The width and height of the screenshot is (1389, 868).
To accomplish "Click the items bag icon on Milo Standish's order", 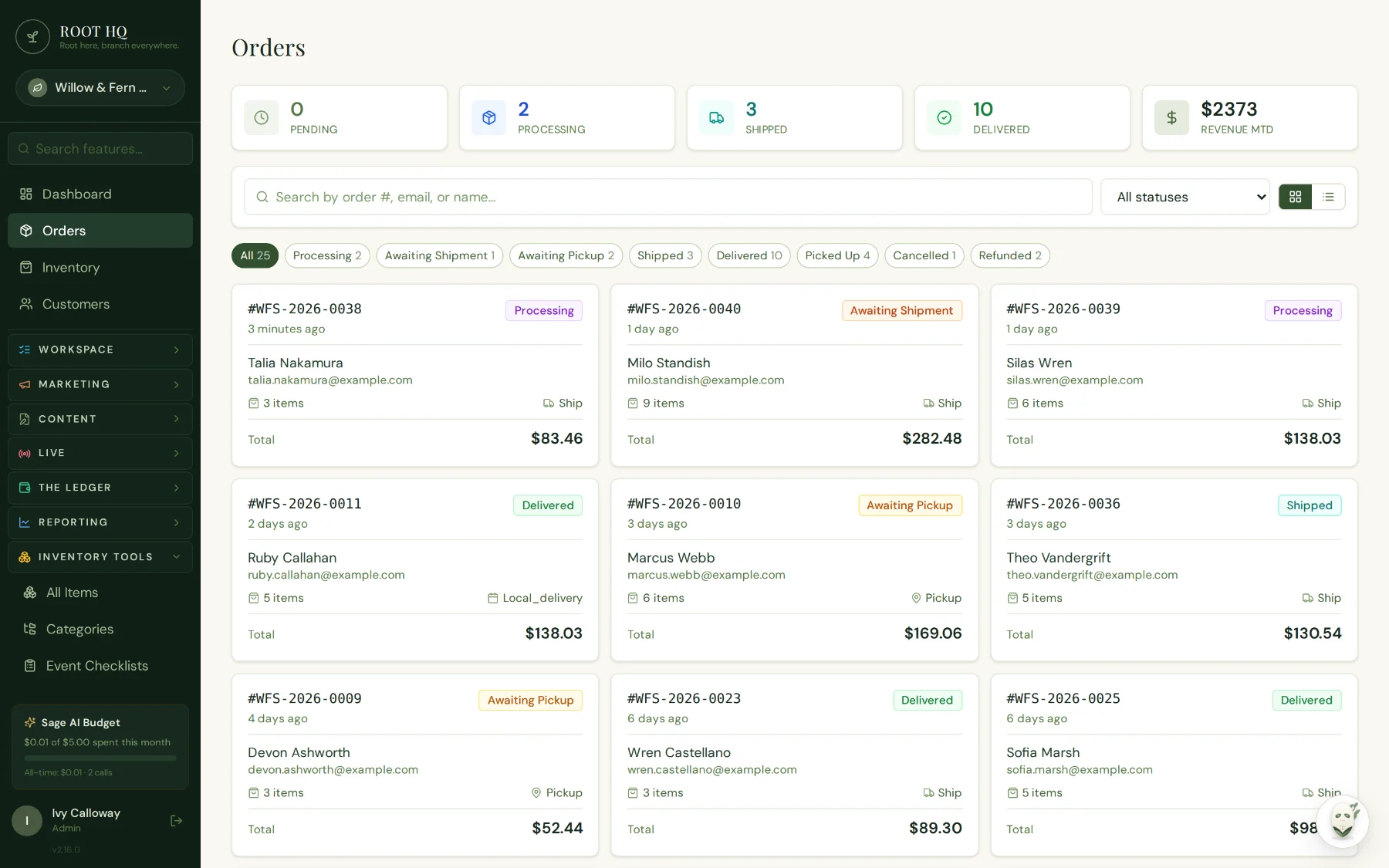I will pyautogui.click(x=633, y=404).
